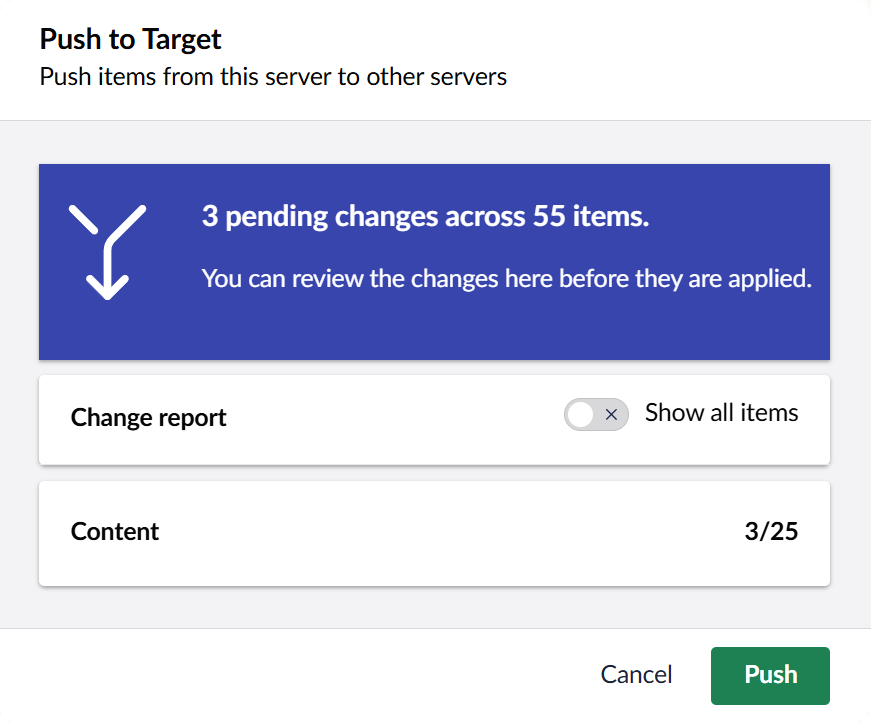871x722 pixels.
Task: Click the grey area below the Content card
Action: 434,606
